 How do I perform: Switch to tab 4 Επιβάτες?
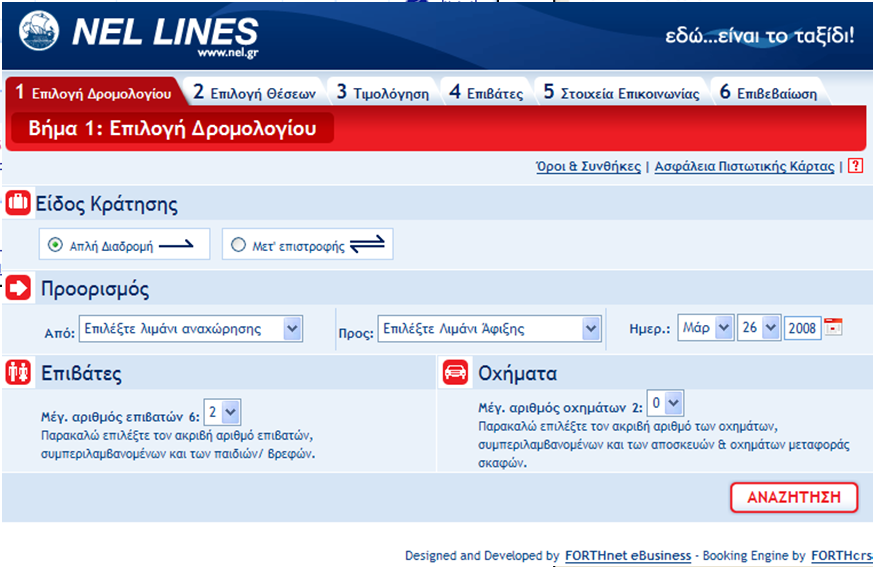click(x=487, y=92)
